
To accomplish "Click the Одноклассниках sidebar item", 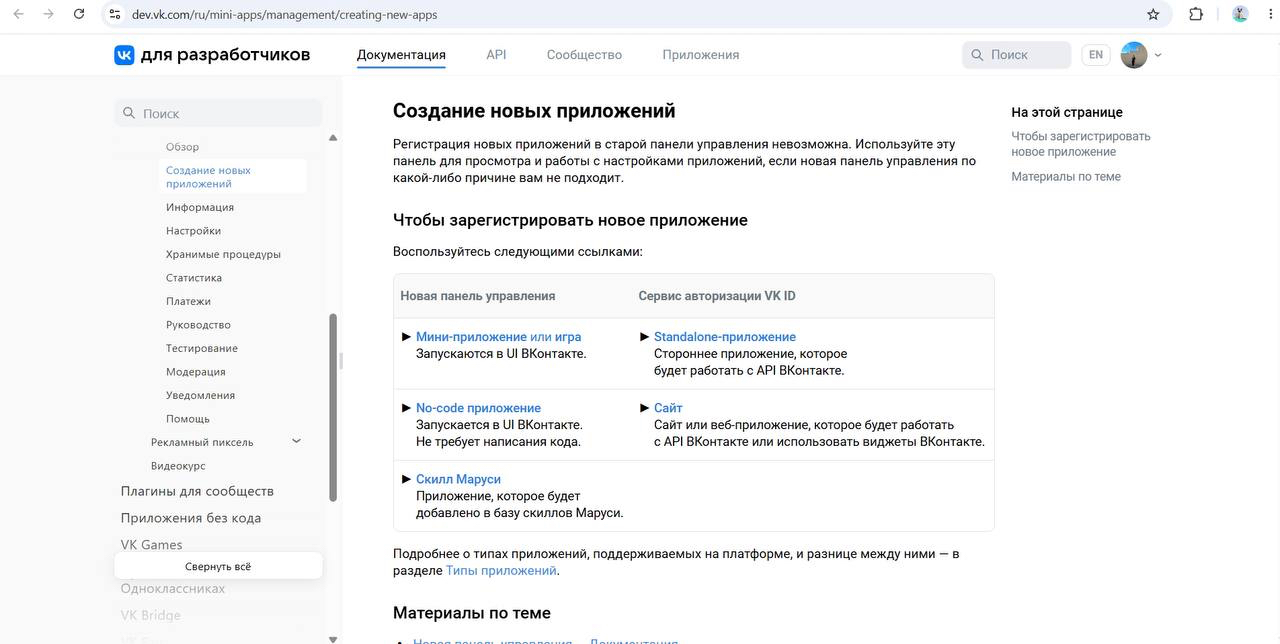I will click(x=173, y=588).
